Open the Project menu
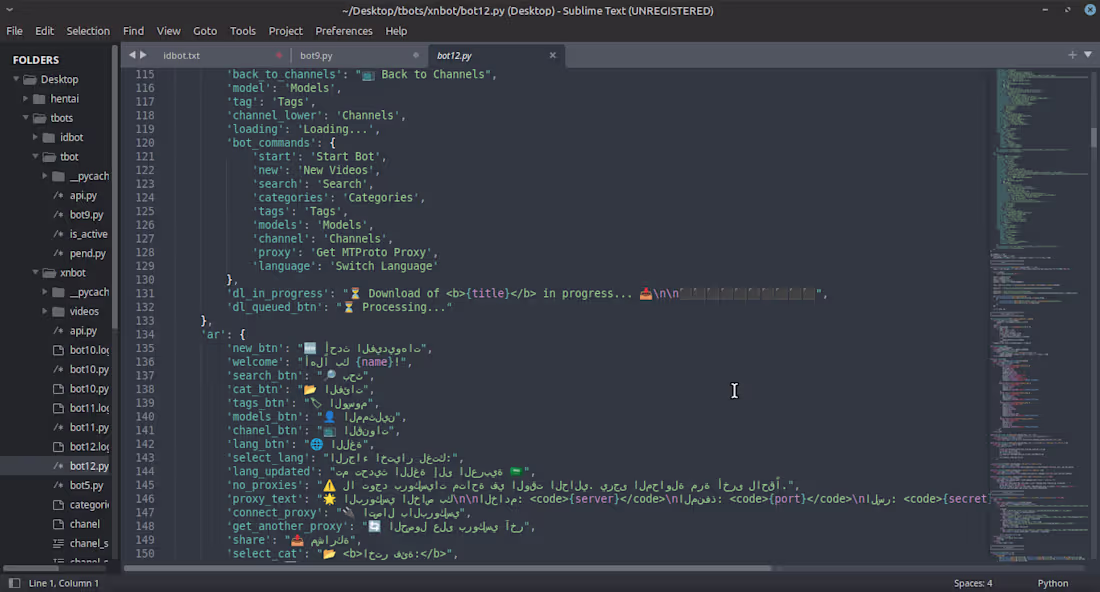Viewport: 1100px width, 592px height. [286, 31]
